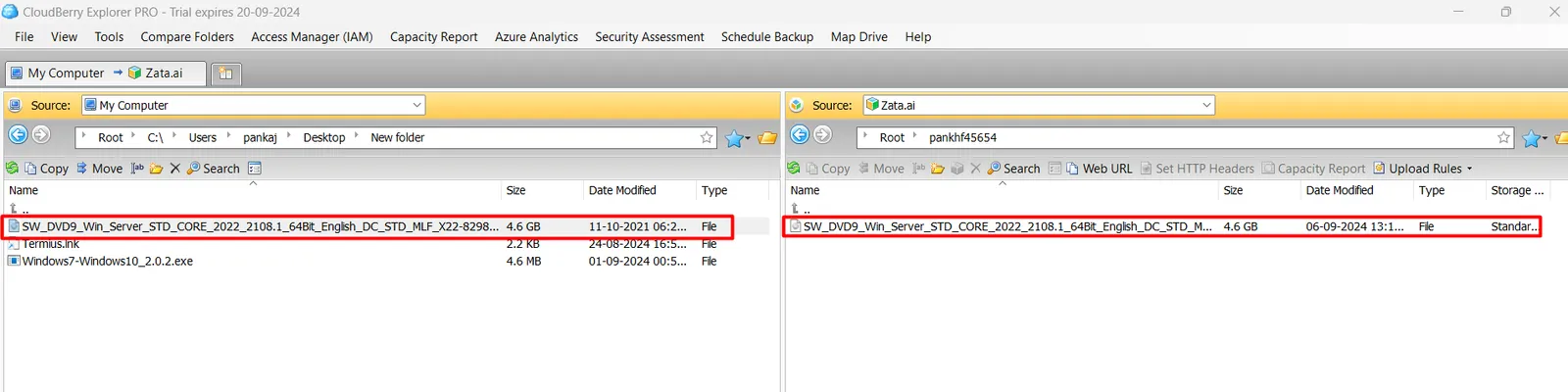Rename icon in Zata.ai pane toolbar

point(919,169)
